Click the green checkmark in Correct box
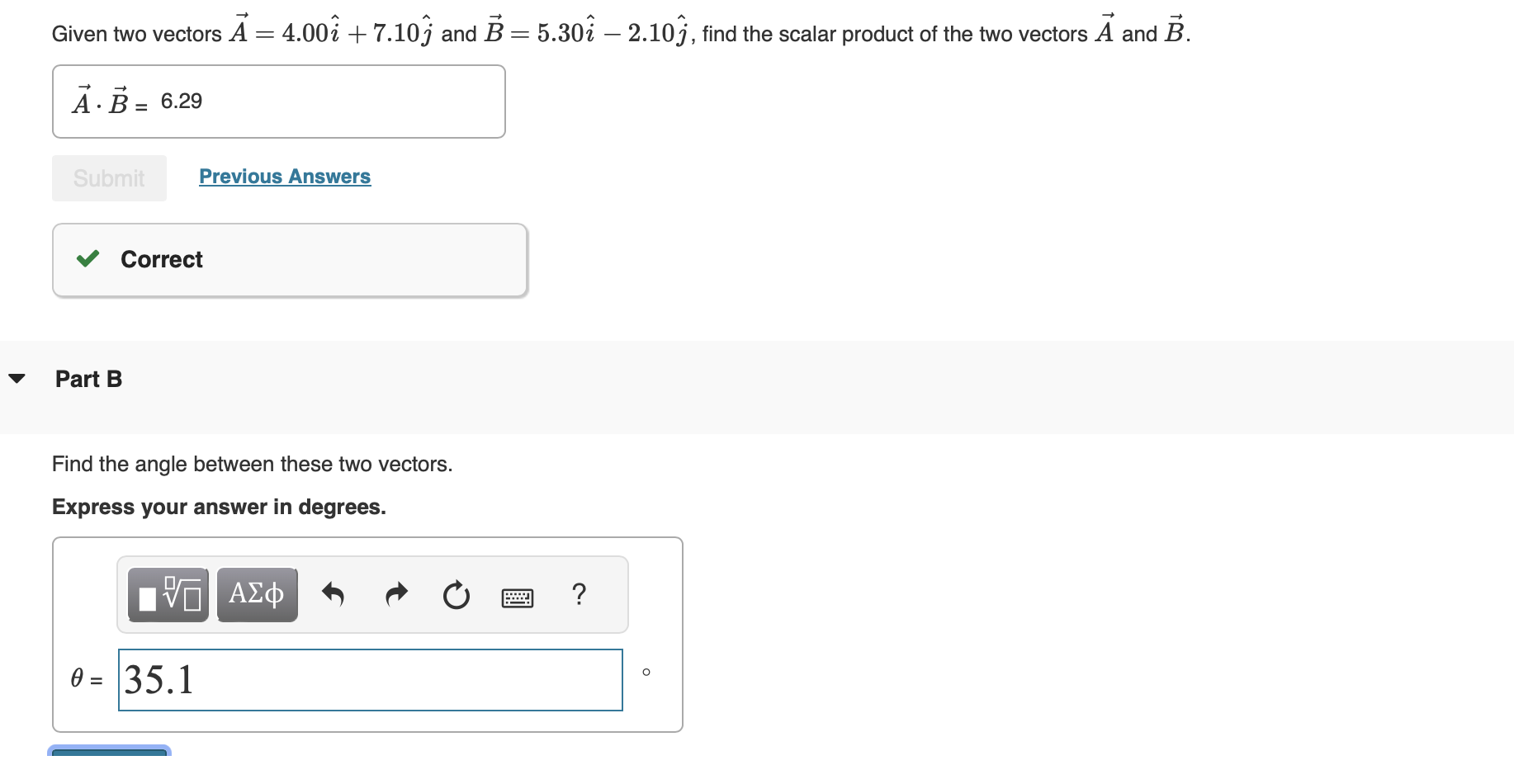Image resolution: width=1514 pixels, height=784 pixels. pos(88,259)
